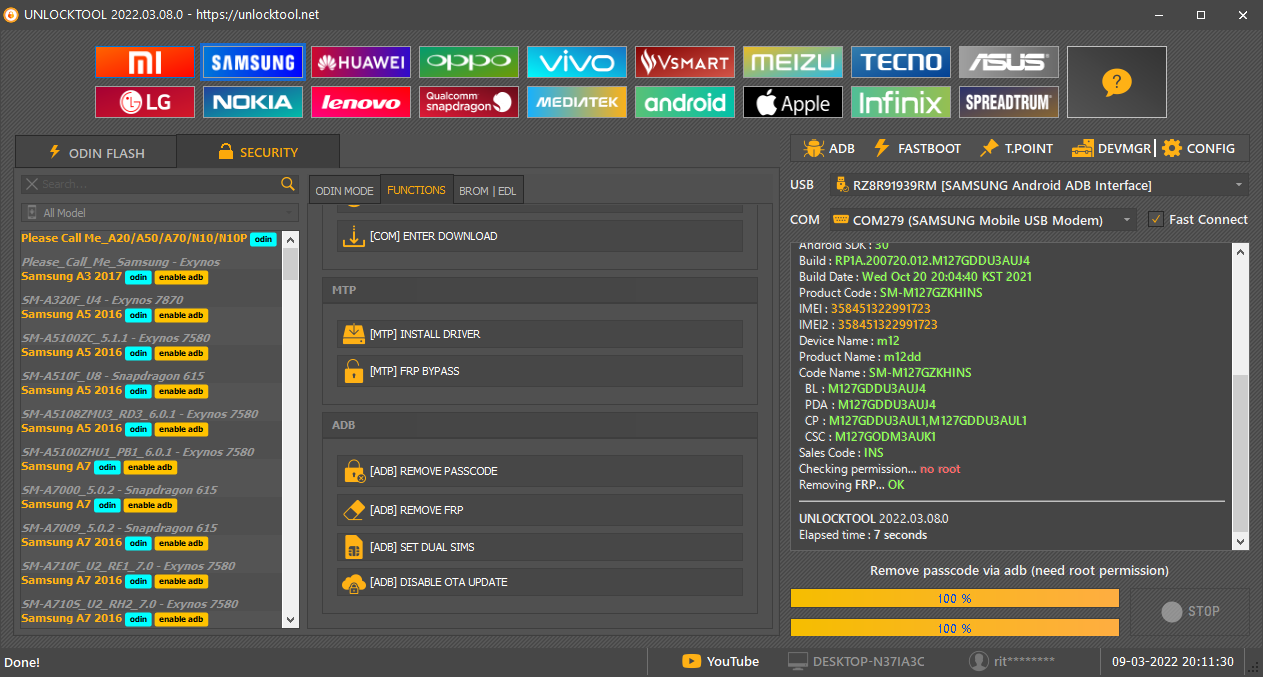Click [ADB] DISABLE OTA UPDATE button
Screen dimensions: 1263x677
pos(539,582)
